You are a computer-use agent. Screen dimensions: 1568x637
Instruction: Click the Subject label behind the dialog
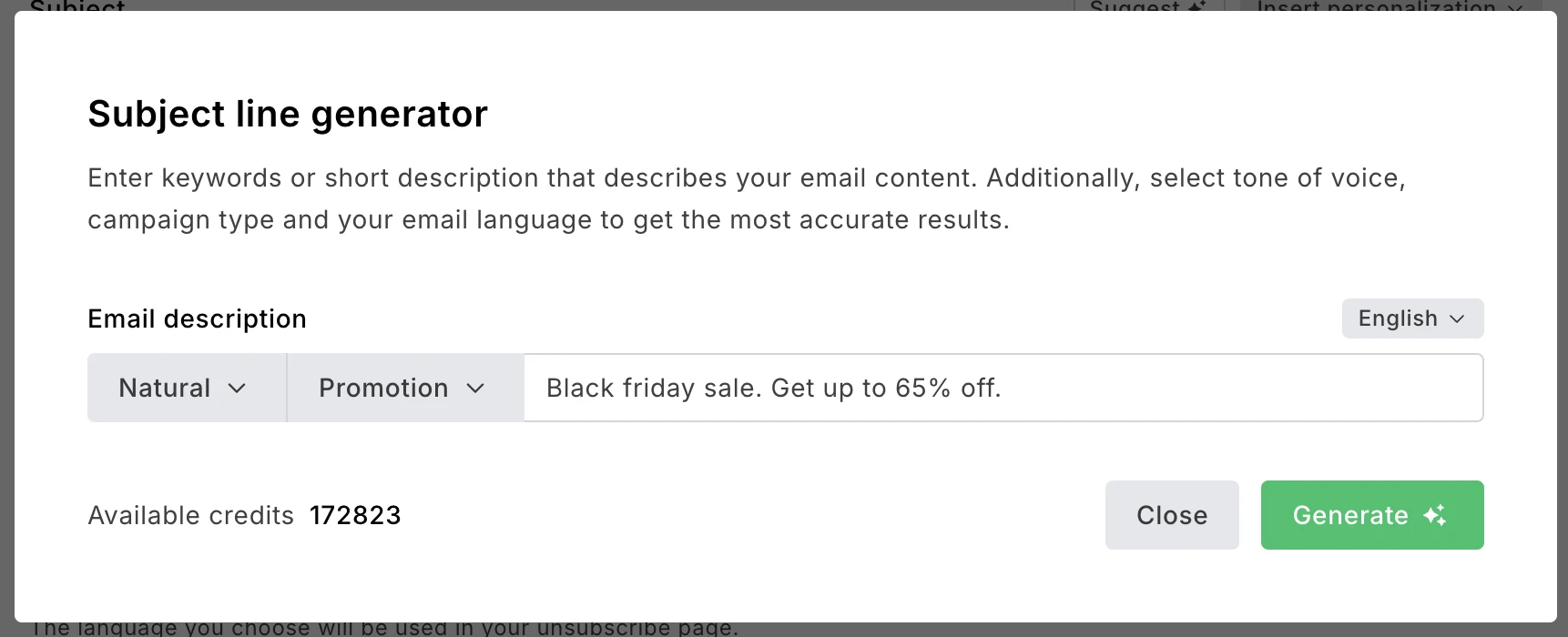pos(77,6)
